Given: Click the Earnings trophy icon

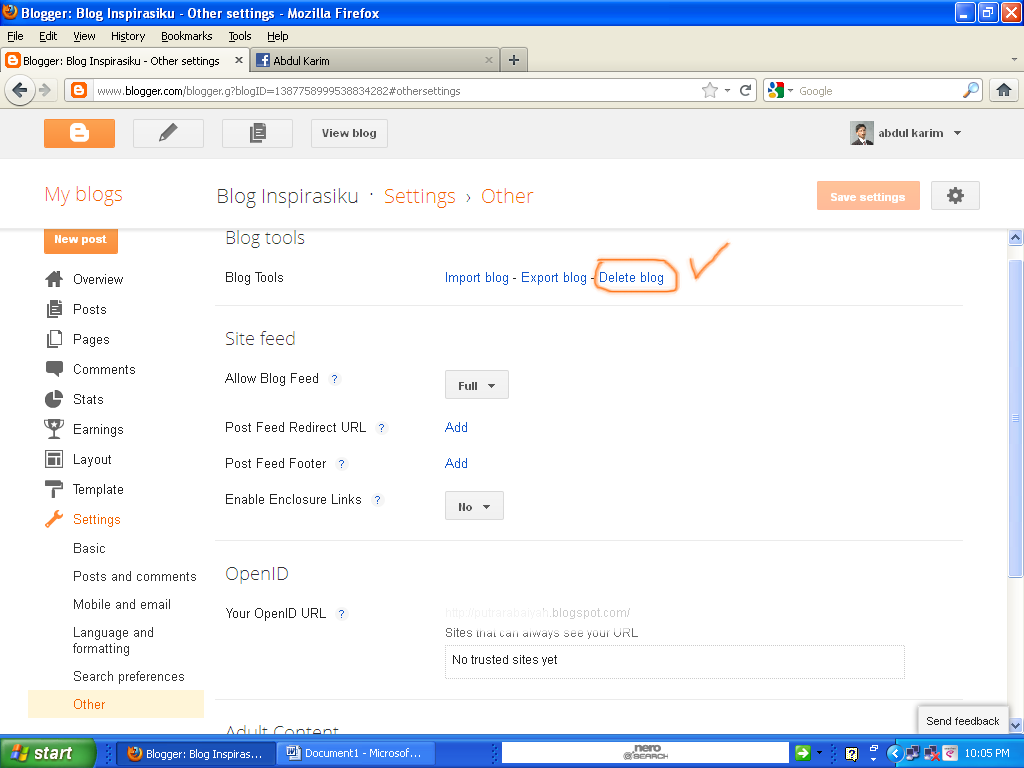Looking at the screenshot, I should click(54, 429).
